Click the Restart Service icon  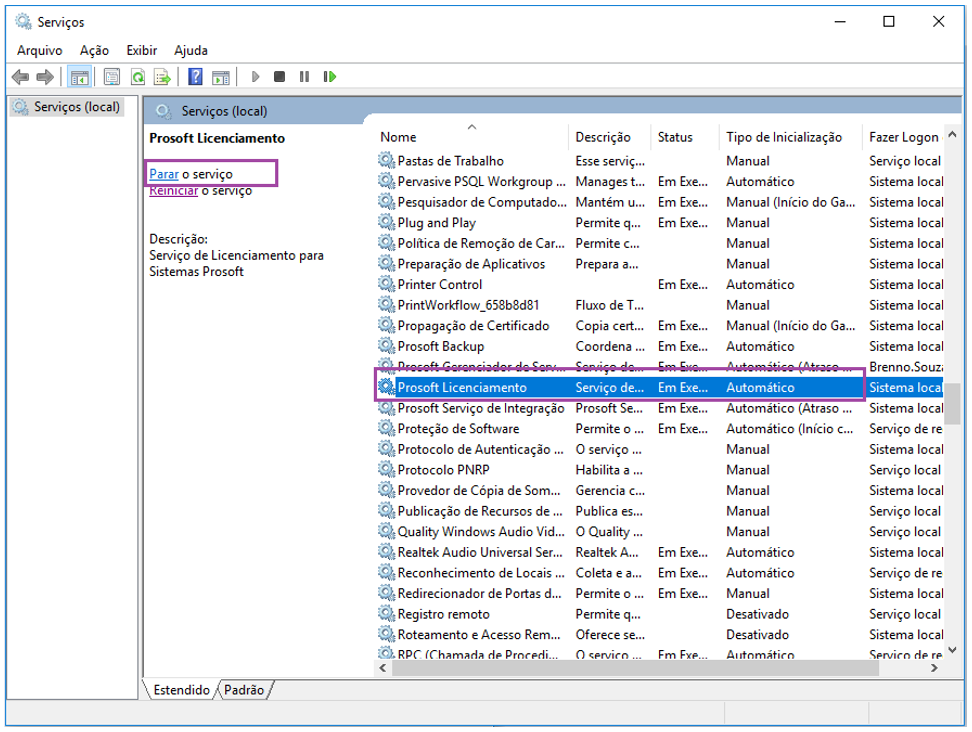(329, 77)
